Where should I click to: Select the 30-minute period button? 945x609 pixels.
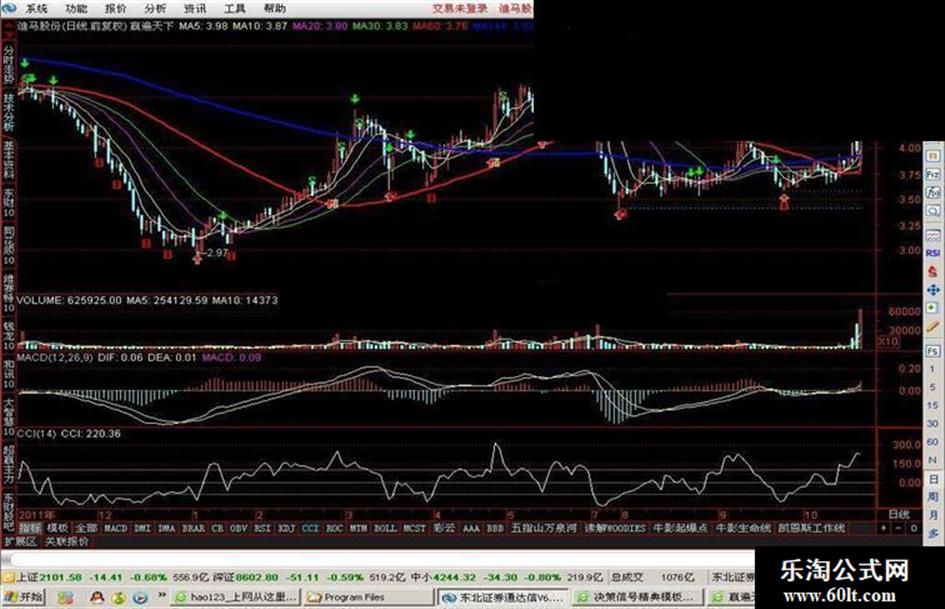pos(933,423)
